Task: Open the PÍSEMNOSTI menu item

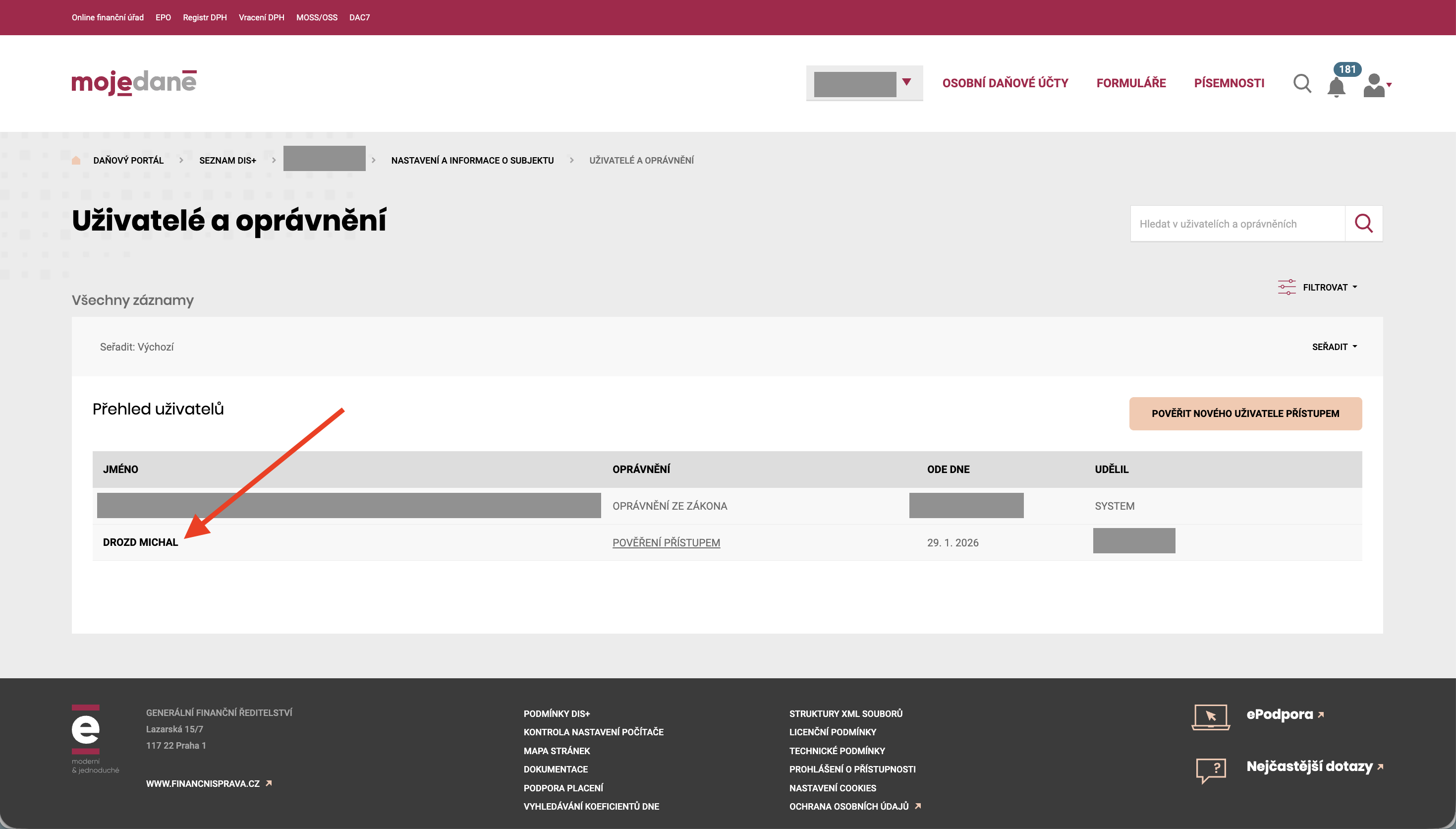Action: tap(1229, 83)
